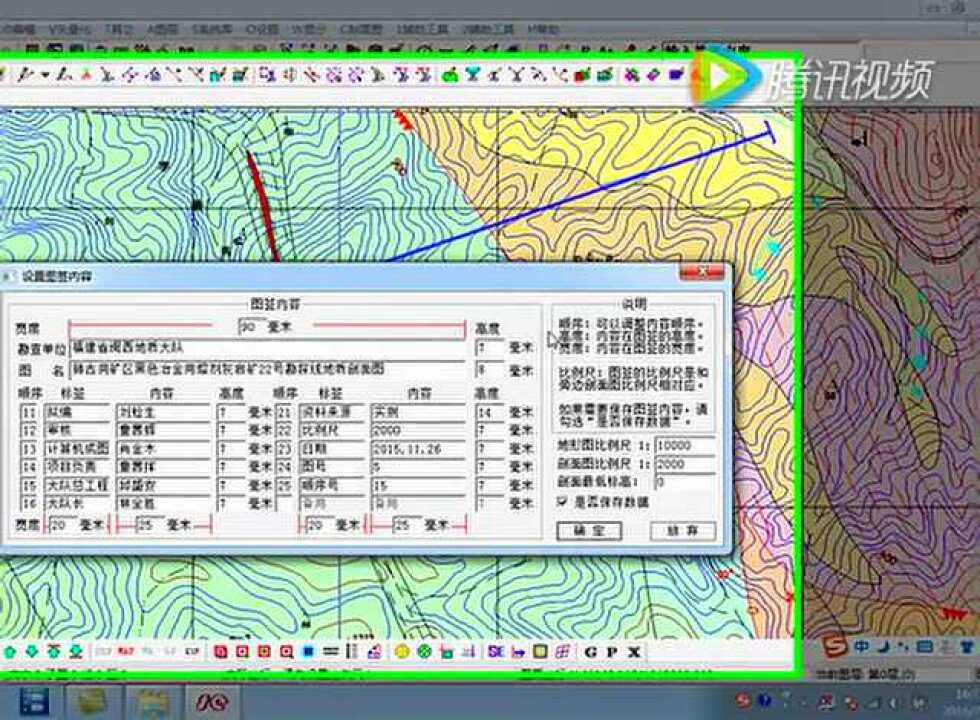Click the 勘查单位 text field
The width and height of the screenshot is (980, 720).
[x=268, y=349]
